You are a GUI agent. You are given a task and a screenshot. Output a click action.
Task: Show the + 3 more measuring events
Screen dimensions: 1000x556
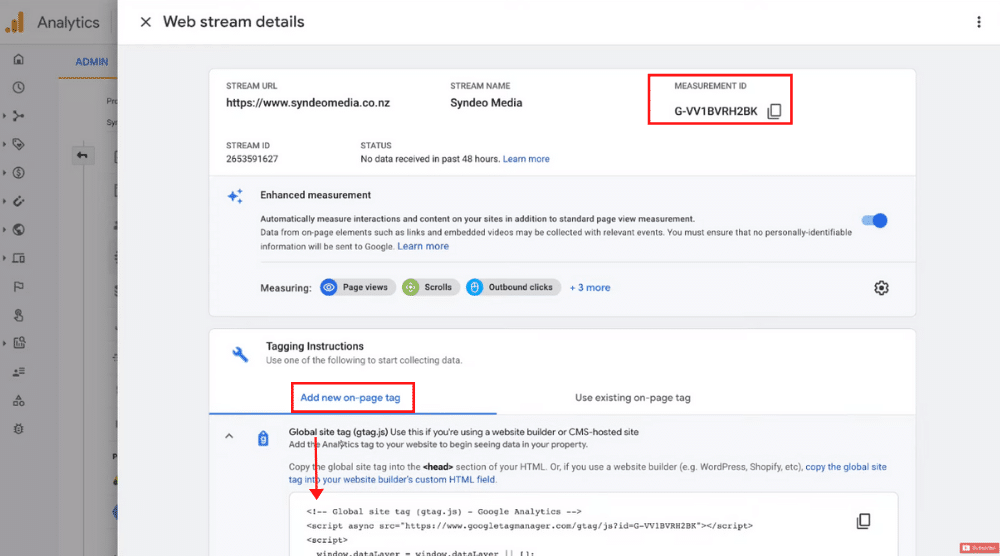(x=590, y=288)
